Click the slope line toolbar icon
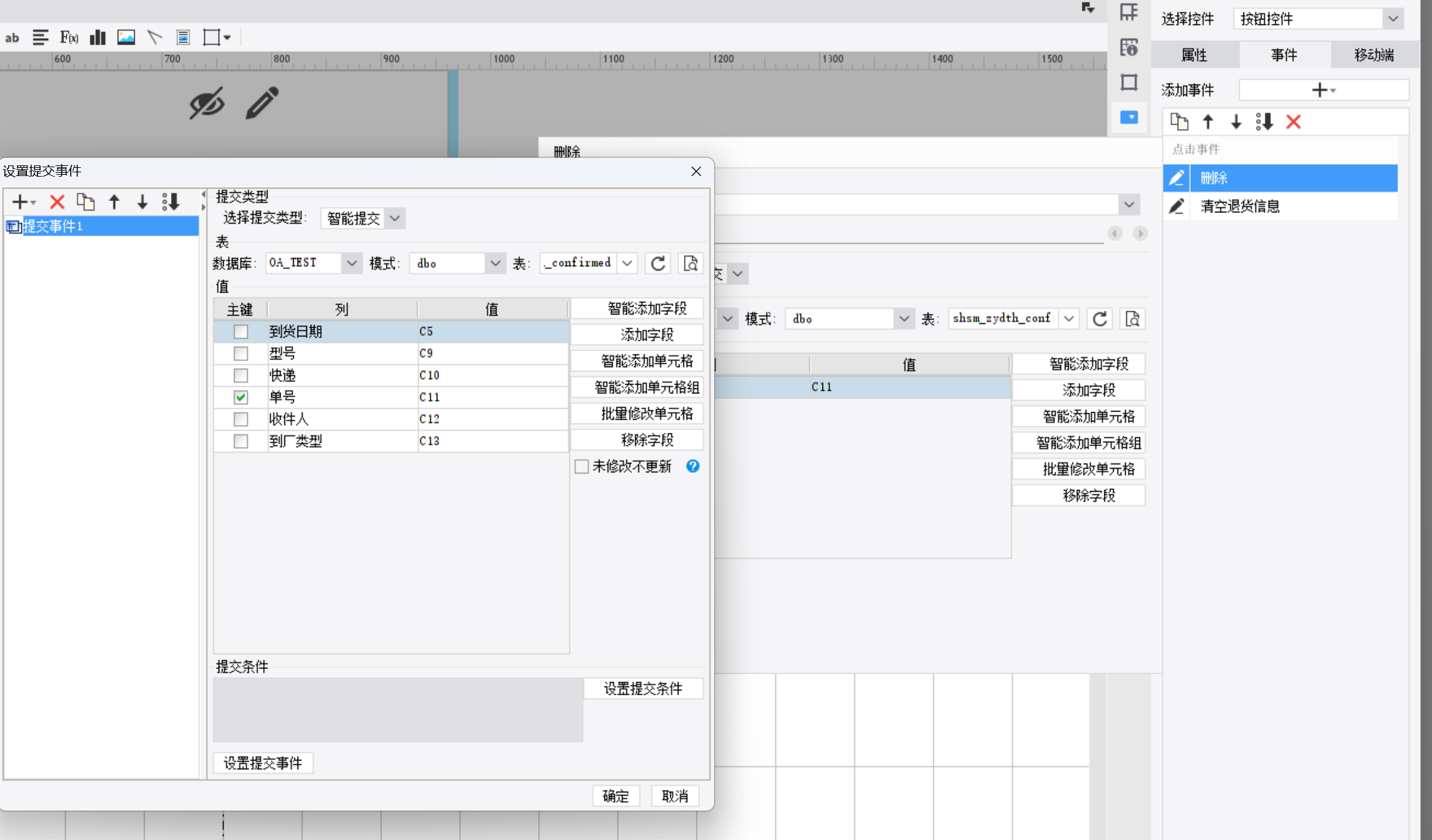The height and width of the screenshot is (840, 1432). (155, 38)
